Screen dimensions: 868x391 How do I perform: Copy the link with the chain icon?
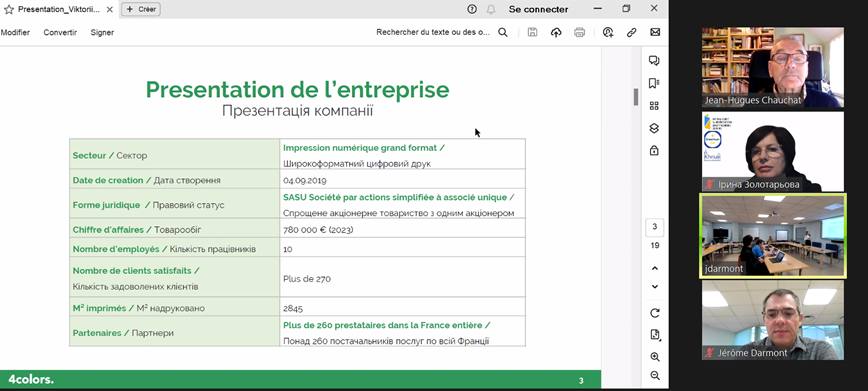coord(632,32)
